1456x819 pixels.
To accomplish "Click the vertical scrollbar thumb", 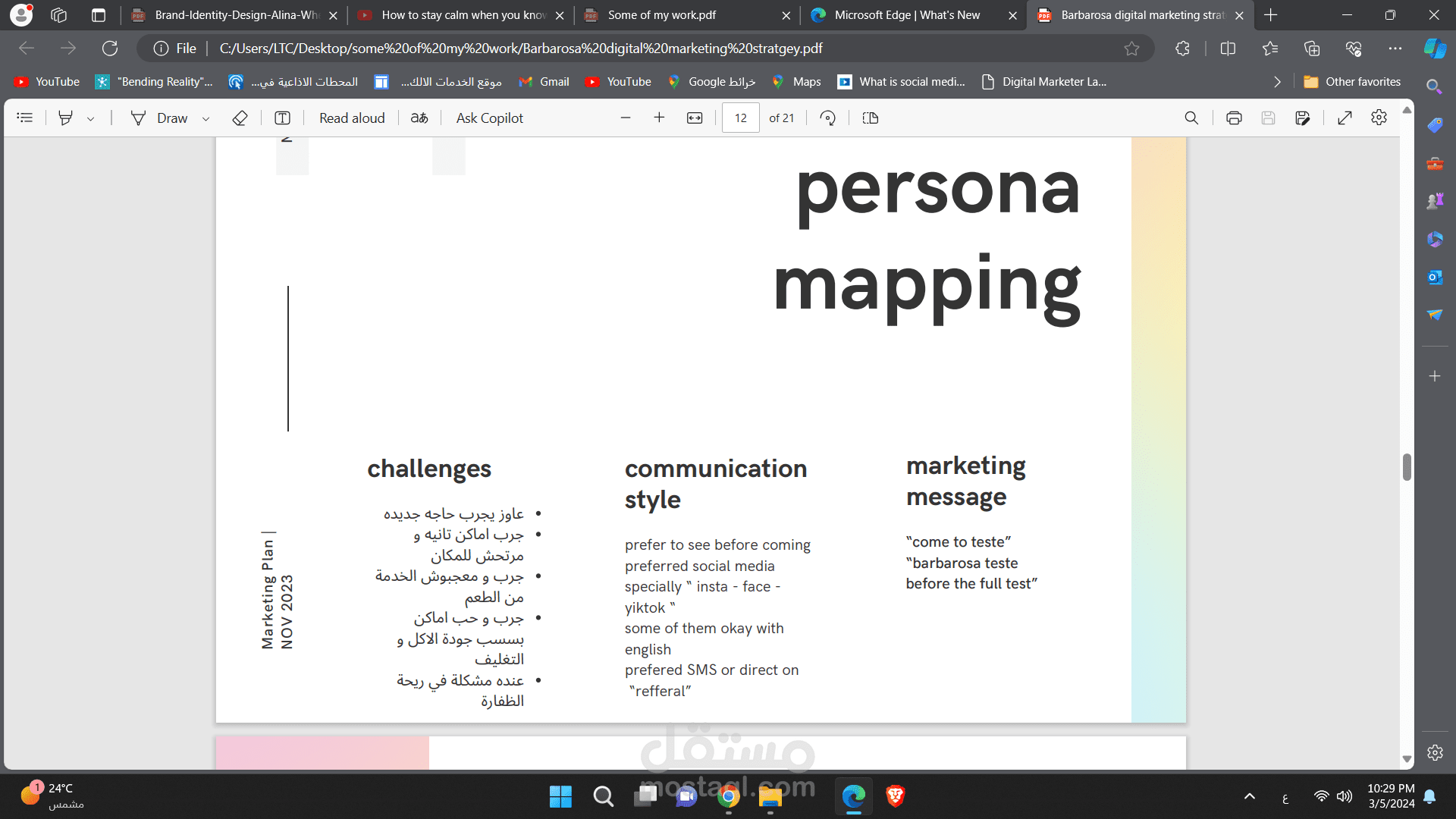I will tap(1407, 467).
